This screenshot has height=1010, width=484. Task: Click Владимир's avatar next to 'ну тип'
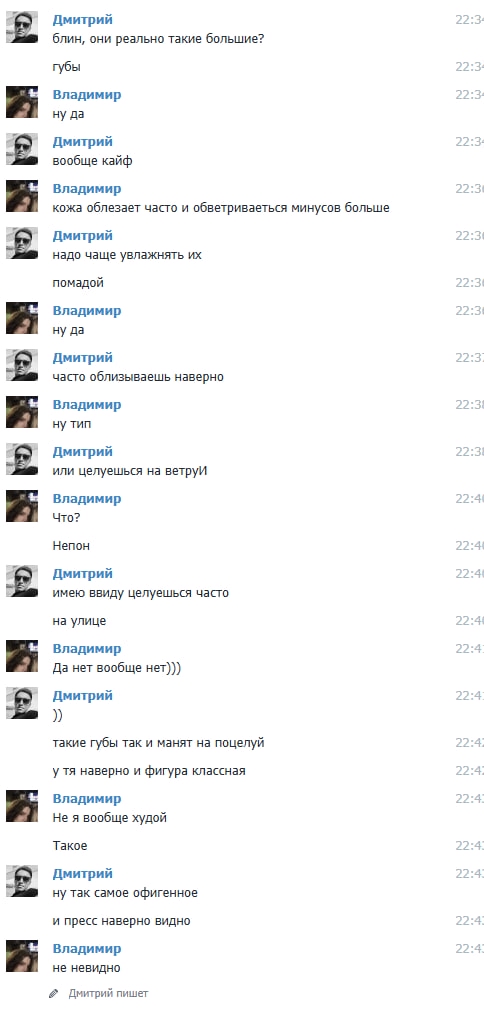point(22,412)
